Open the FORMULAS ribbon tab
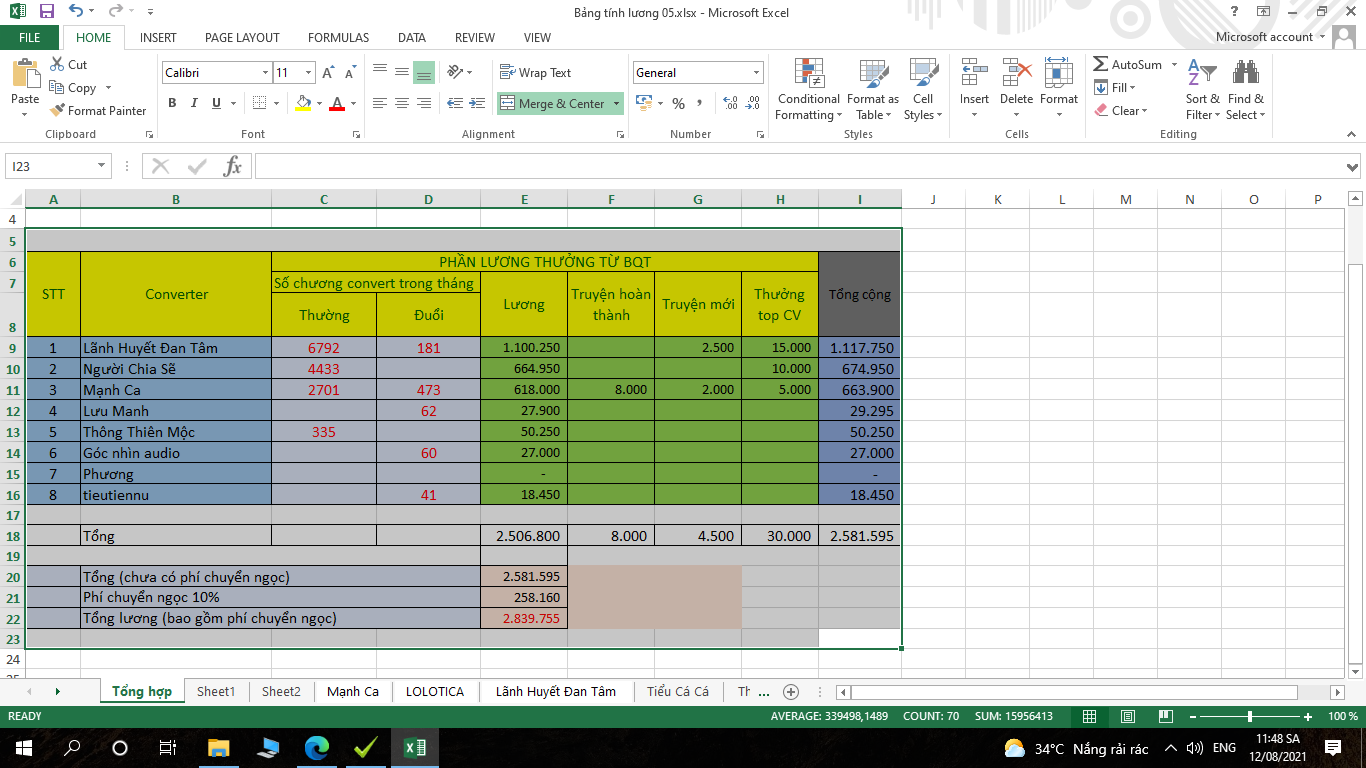Screen dimensions: 1366x768 tap(338, 38)
